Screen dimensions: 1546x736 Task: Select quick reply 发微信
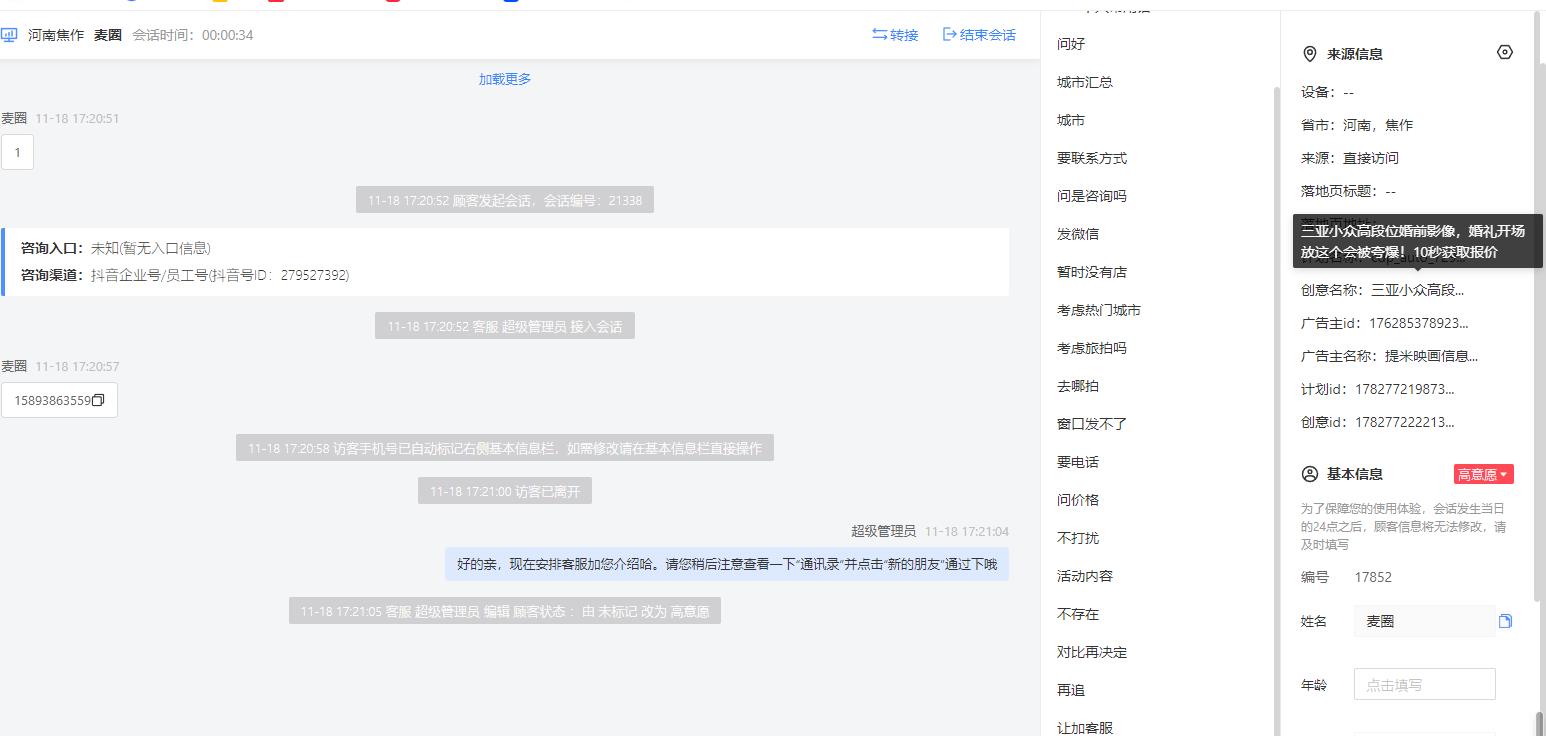coord(1078,234)
